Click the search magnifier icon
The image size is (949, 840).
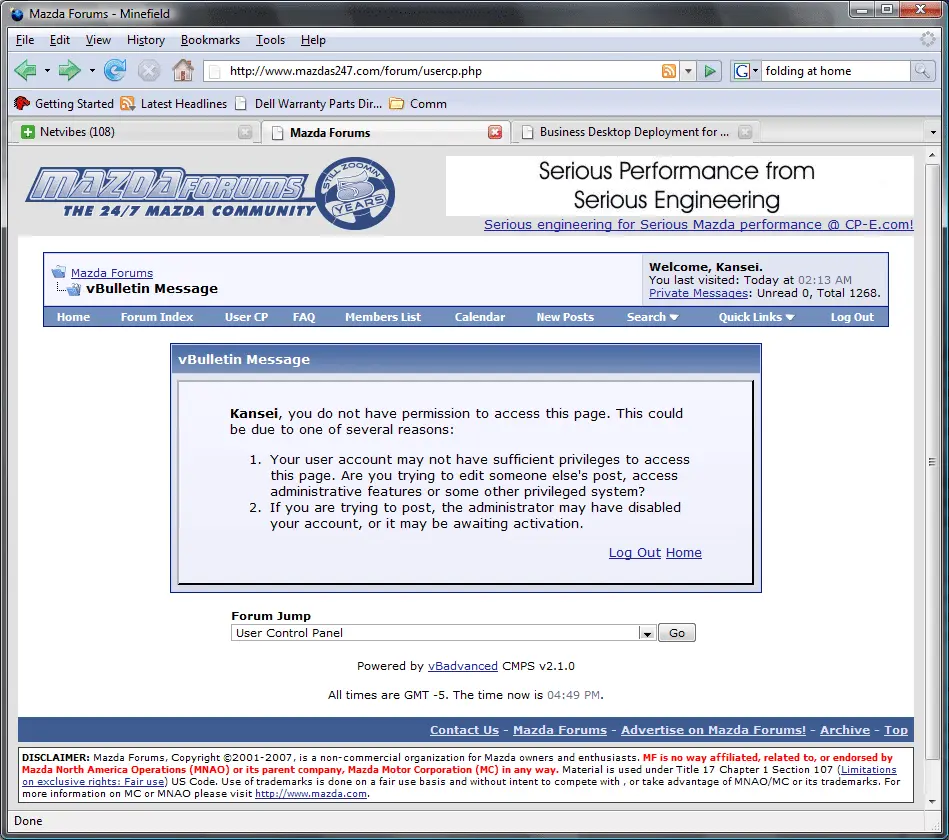pos(922,71)
